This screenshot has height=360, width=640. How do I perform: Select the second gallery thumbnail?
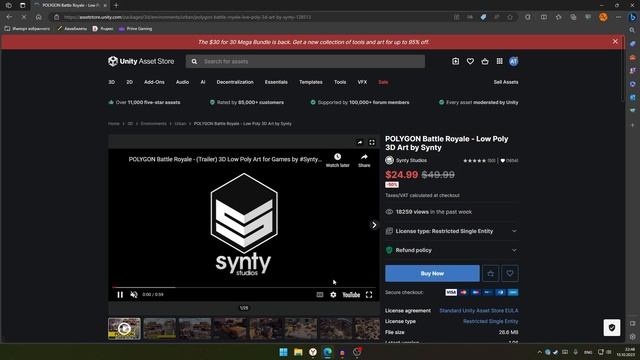click(x=160, y=329)
